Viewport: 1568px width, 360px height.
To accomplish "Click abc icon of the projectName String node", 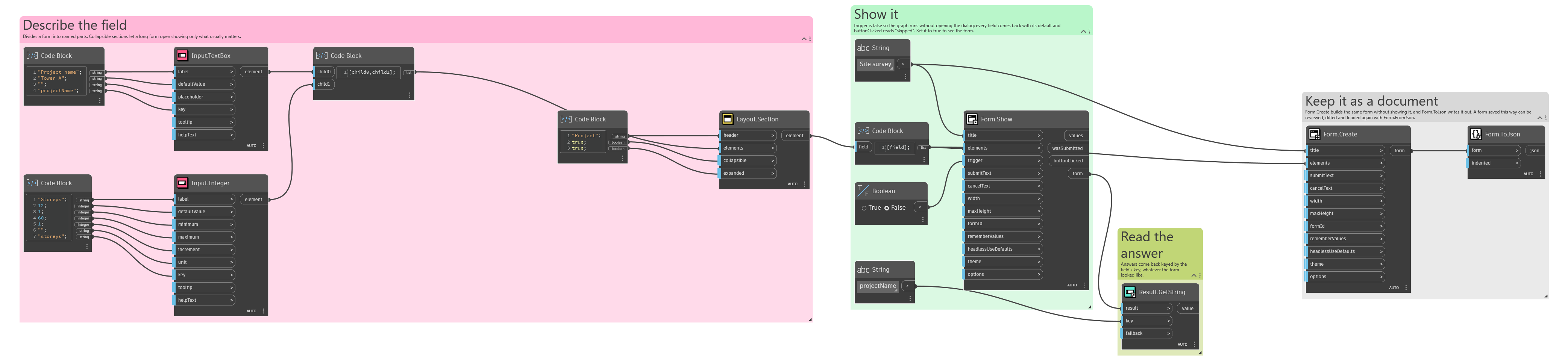I will tap(863, 270).
